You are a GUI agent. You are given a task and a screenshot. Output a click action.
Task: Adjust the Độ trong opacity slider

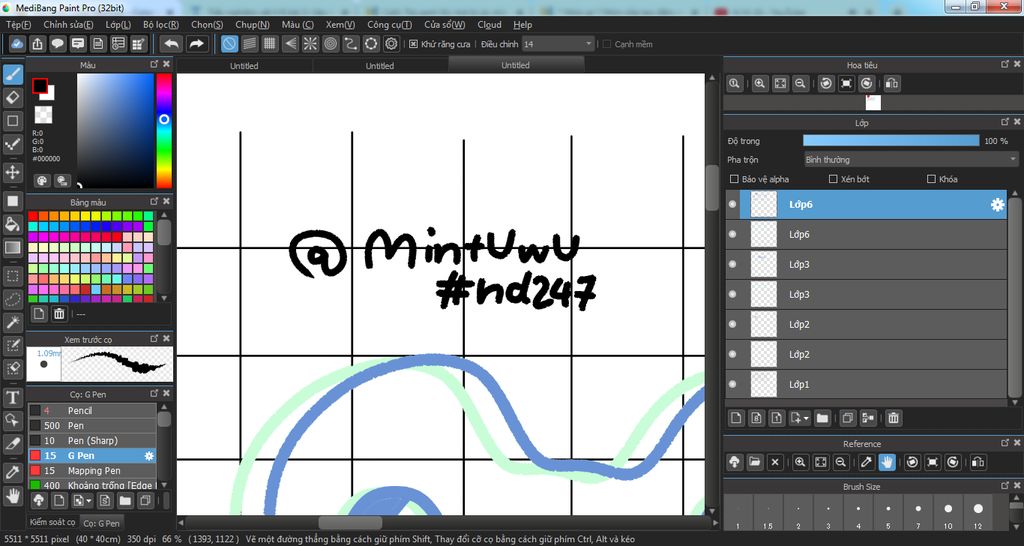pos(891,140)
